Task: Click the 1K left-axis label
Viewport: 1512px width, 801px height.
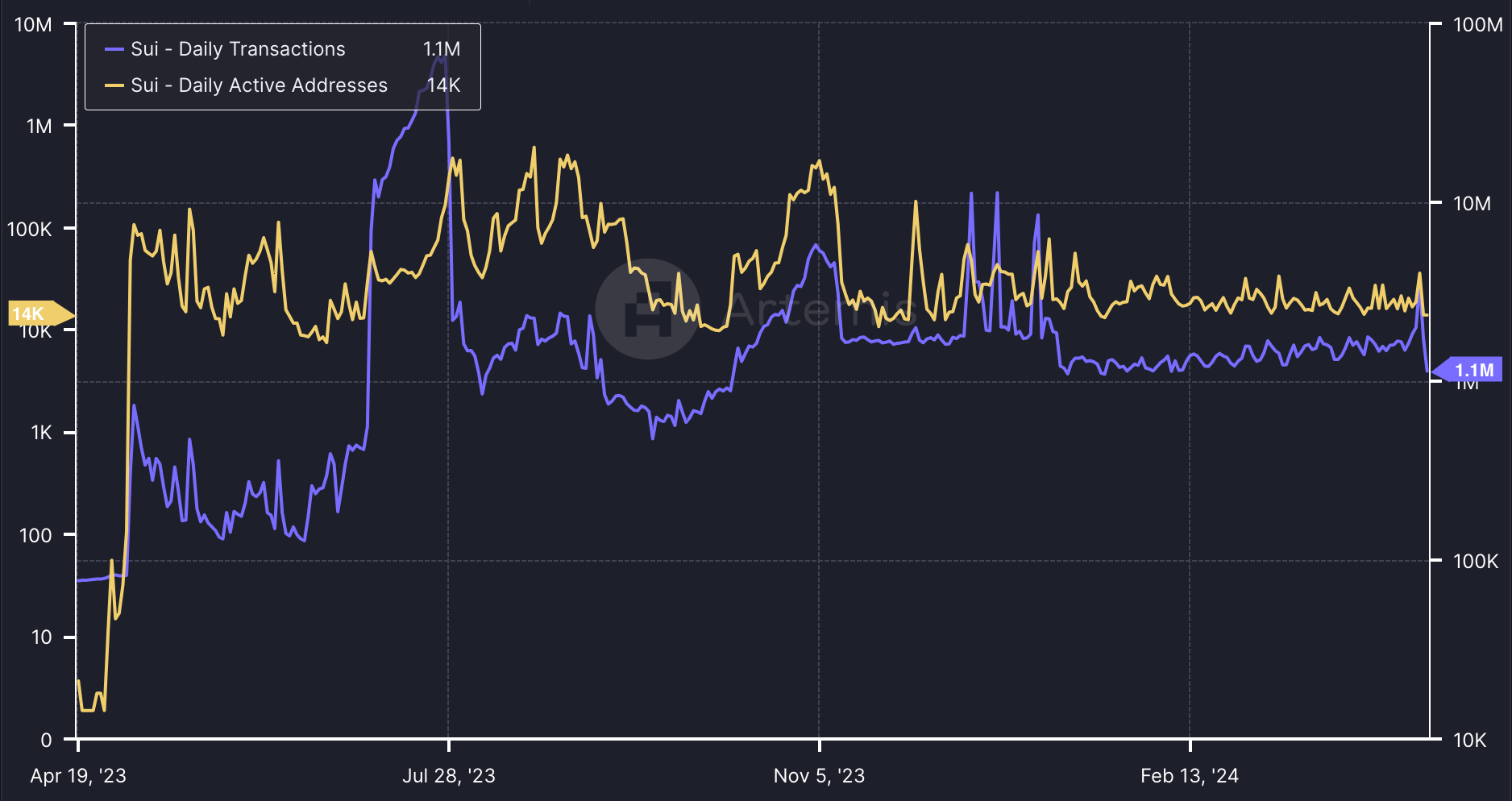Action: click(41, 433)
